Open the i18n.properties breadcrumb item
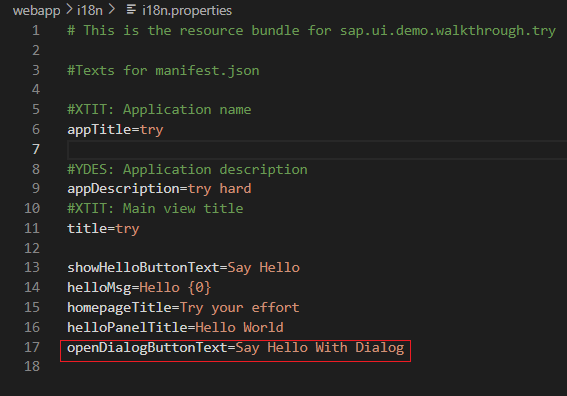Viewport: 567px width, 396px height. click(187, 10)
